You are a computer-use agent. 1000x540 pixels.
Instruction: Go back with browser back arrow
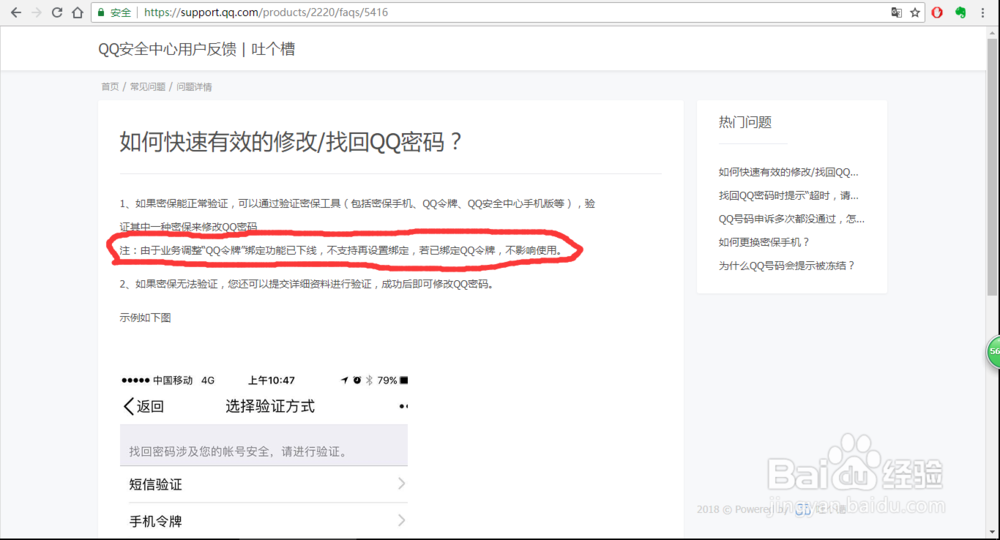click(16, 12)
